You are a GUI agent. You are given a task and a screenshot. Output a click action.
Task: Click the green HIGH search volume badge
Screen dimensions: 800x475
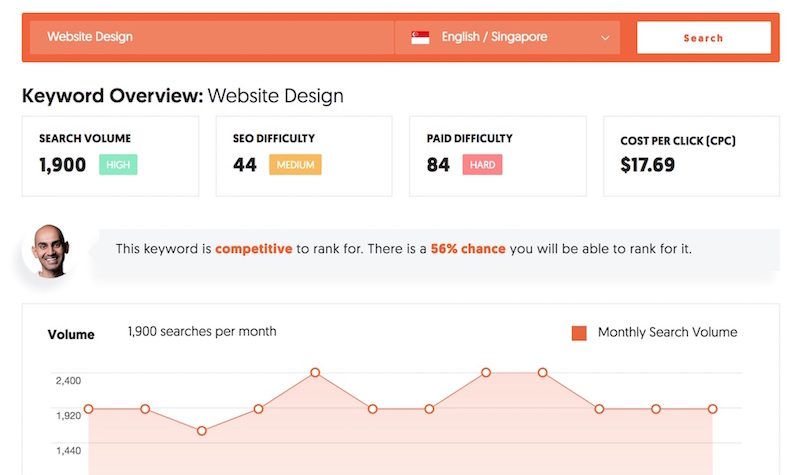point(118,164)
